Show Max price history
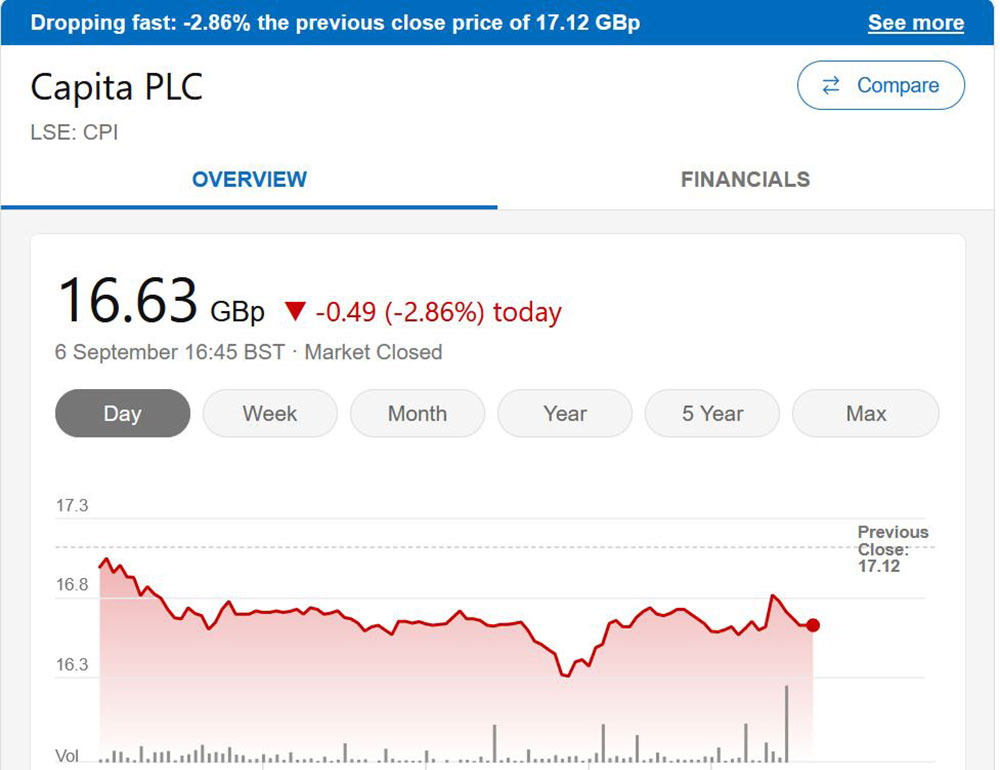This screenshot has width=1000, height=770. pos(866,413)
